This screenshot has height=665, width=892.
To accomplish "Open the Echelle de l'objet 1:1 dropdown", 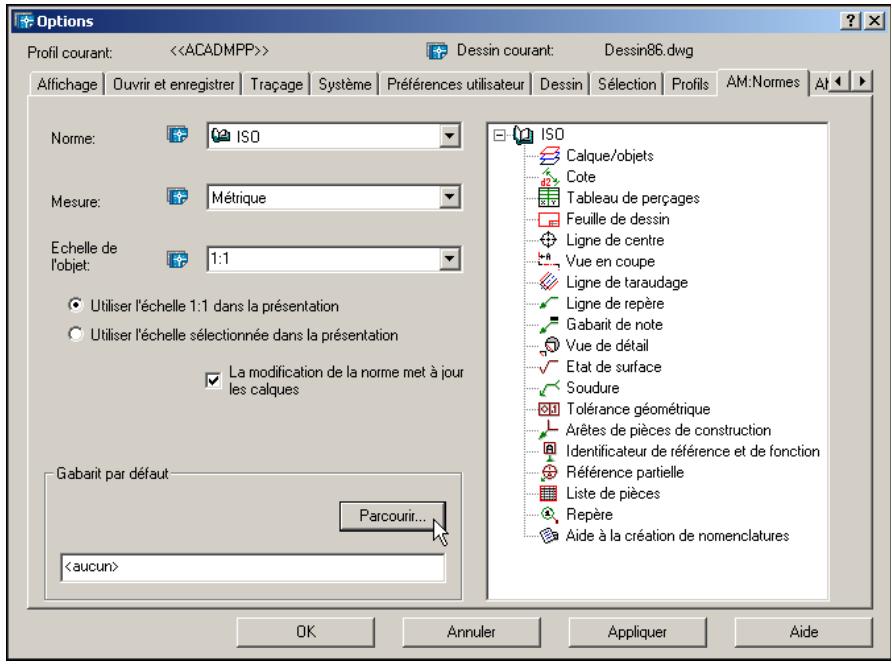I will point(449,259).
